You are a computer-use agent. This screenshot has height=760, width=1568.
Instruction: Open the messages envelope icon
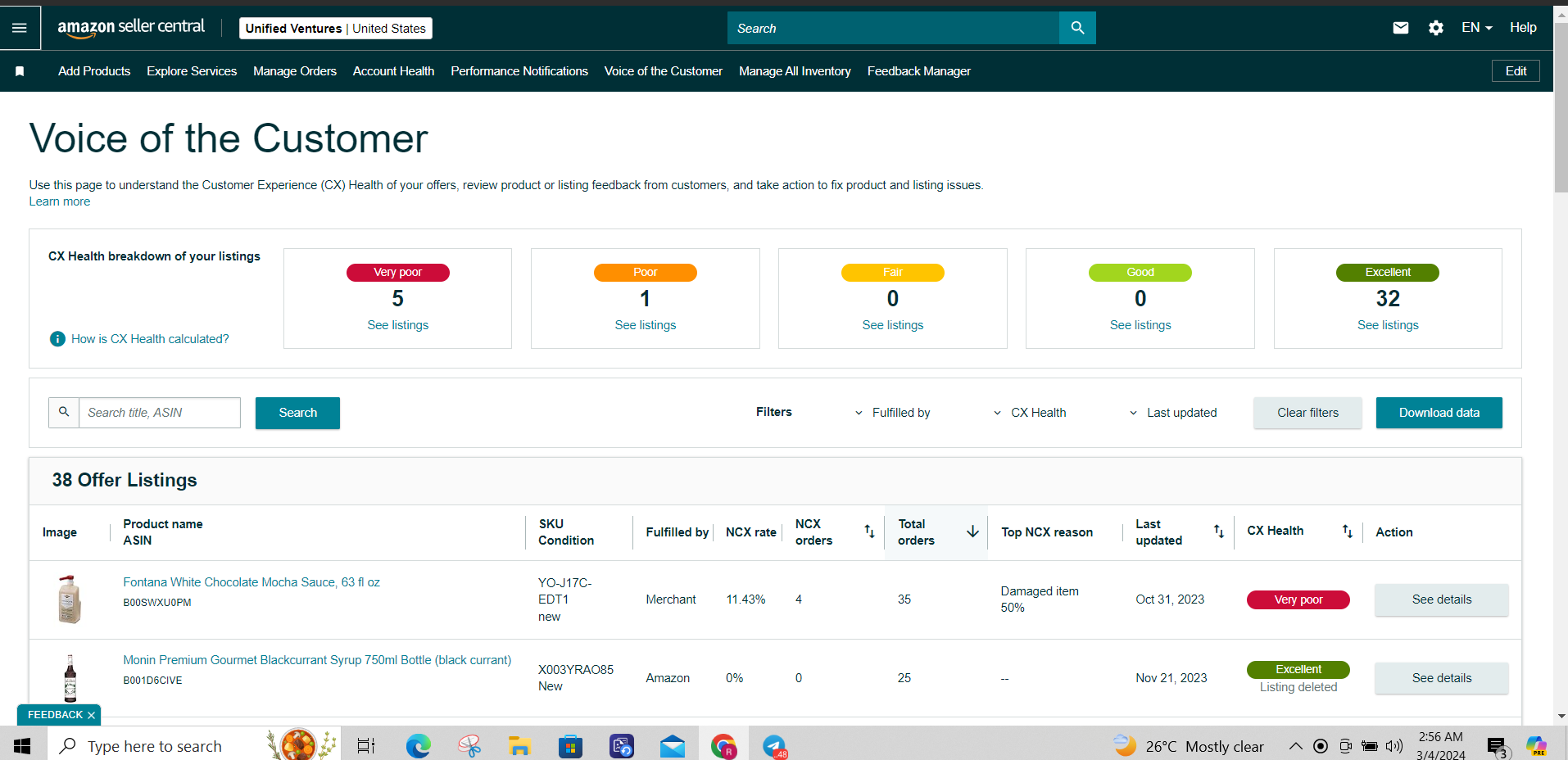1401,28
